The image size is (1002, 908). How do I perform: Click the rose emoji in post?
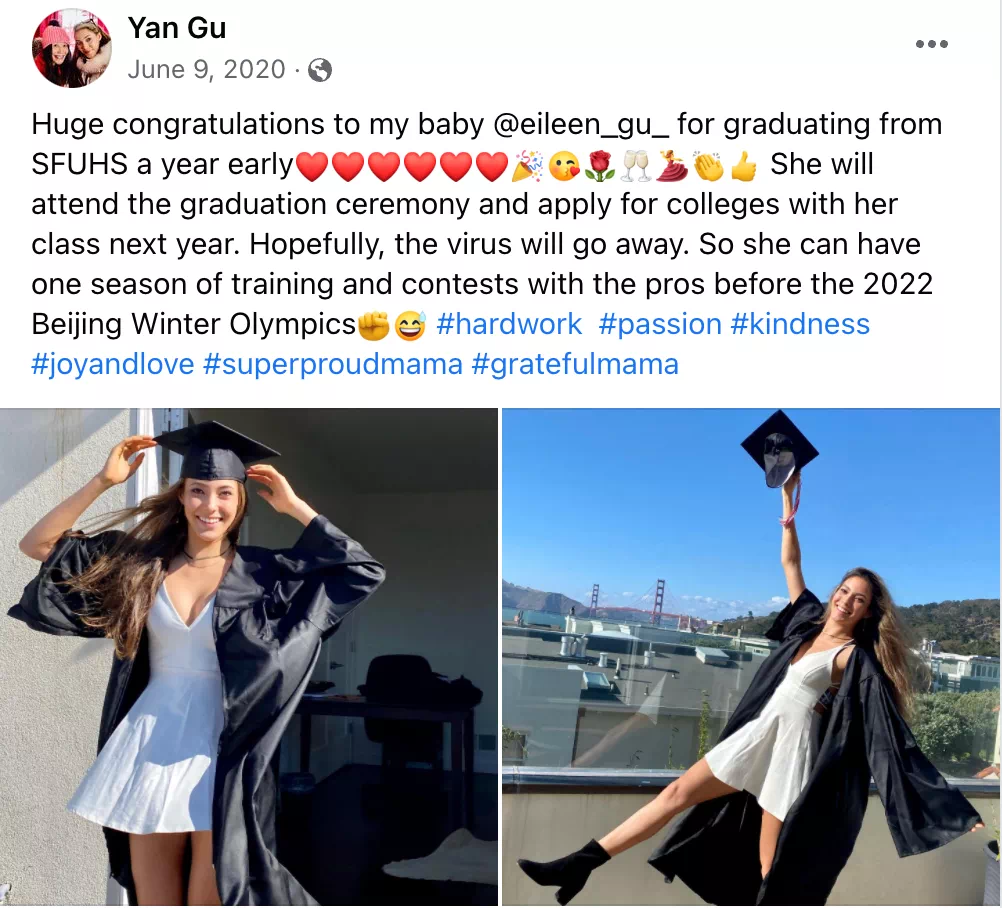[599, 165]
